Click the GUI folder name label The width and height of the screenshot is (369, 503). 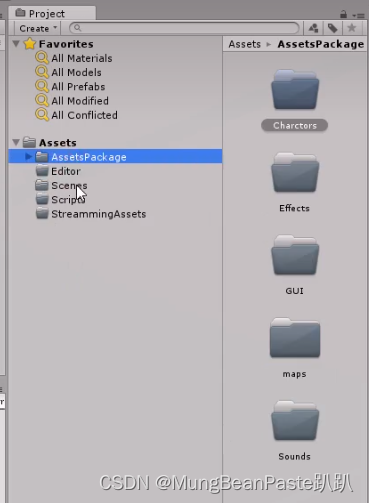point(294,291)
